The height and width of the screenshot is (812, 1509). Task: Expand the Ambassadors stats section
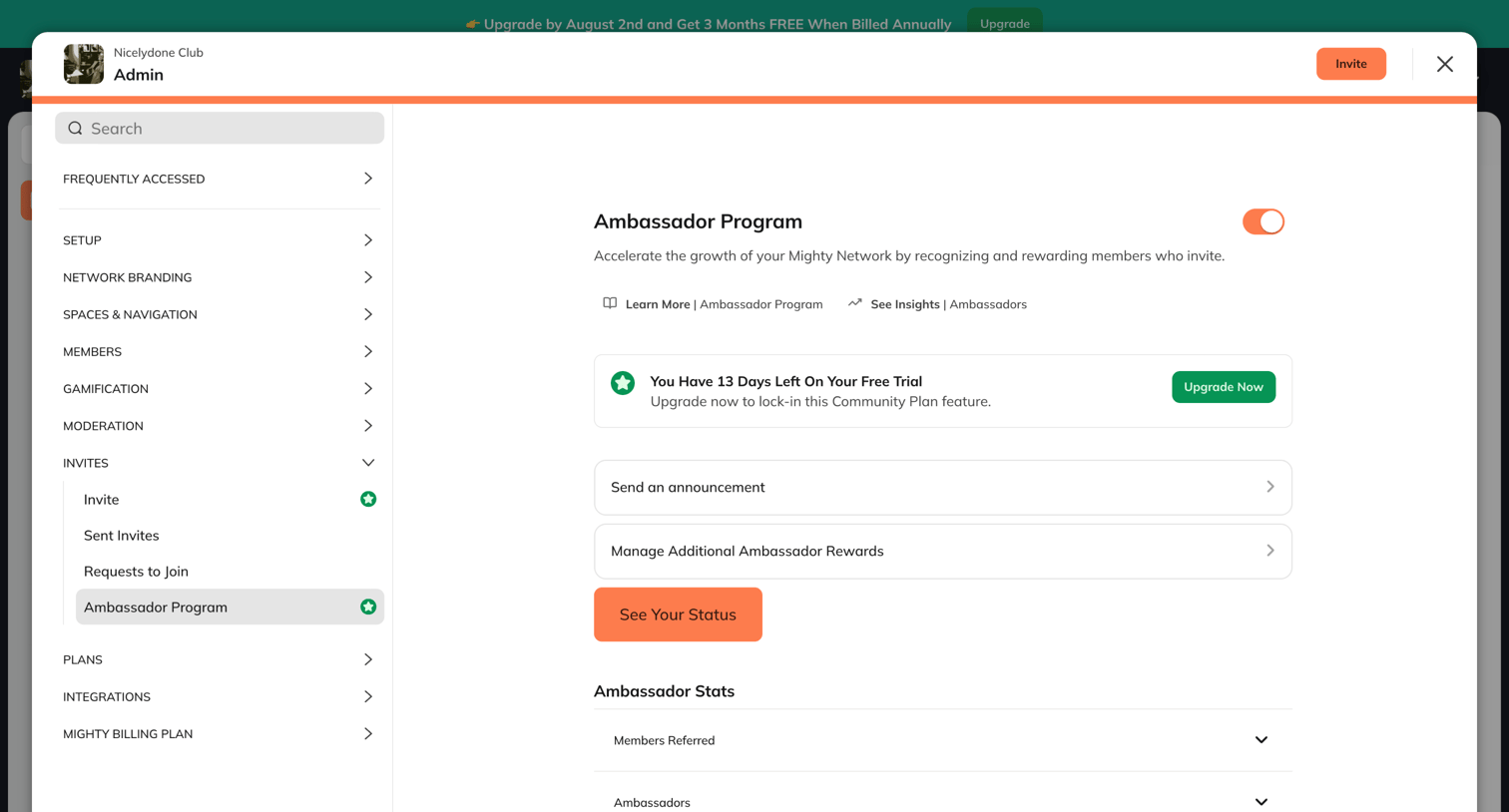point(943,801)
